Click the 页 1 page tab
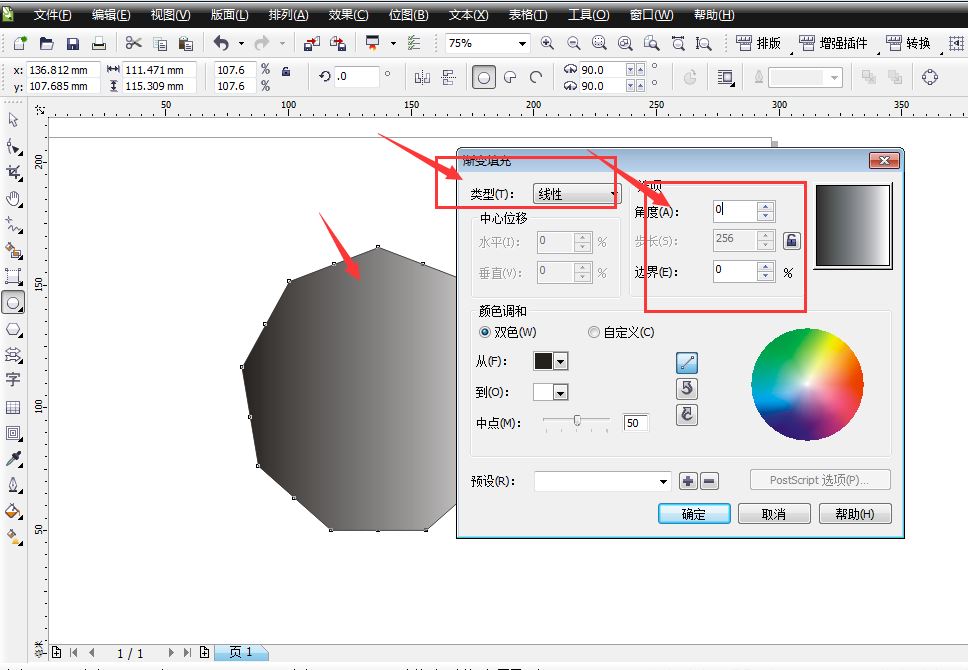 (x=240, y=653)
